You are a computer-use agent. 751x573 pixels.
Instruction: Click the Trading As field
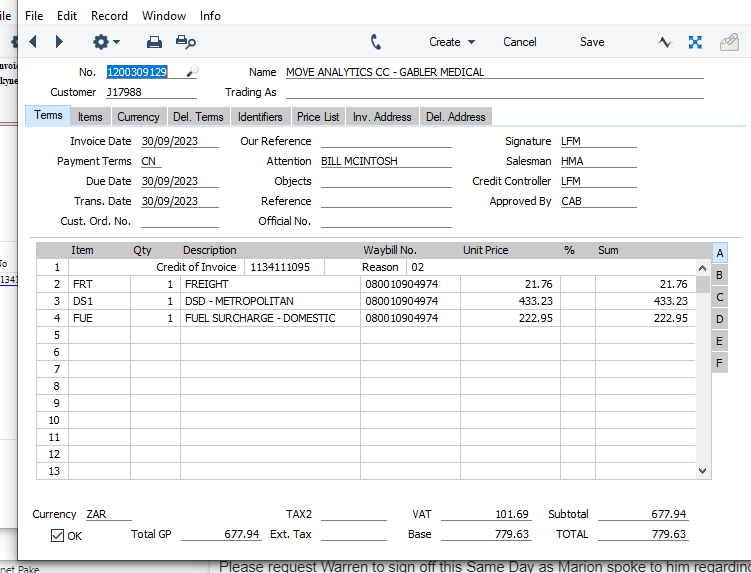pyautogui.click(x=494, y=92)
